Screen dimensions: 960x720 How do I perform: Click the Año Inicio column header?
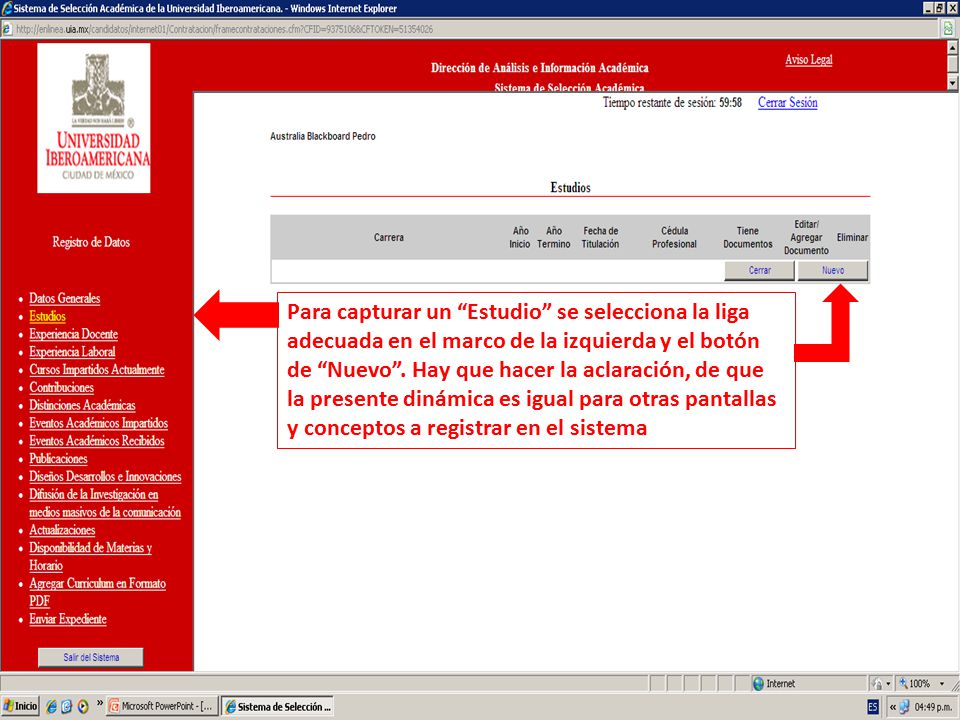pos(520,237)
